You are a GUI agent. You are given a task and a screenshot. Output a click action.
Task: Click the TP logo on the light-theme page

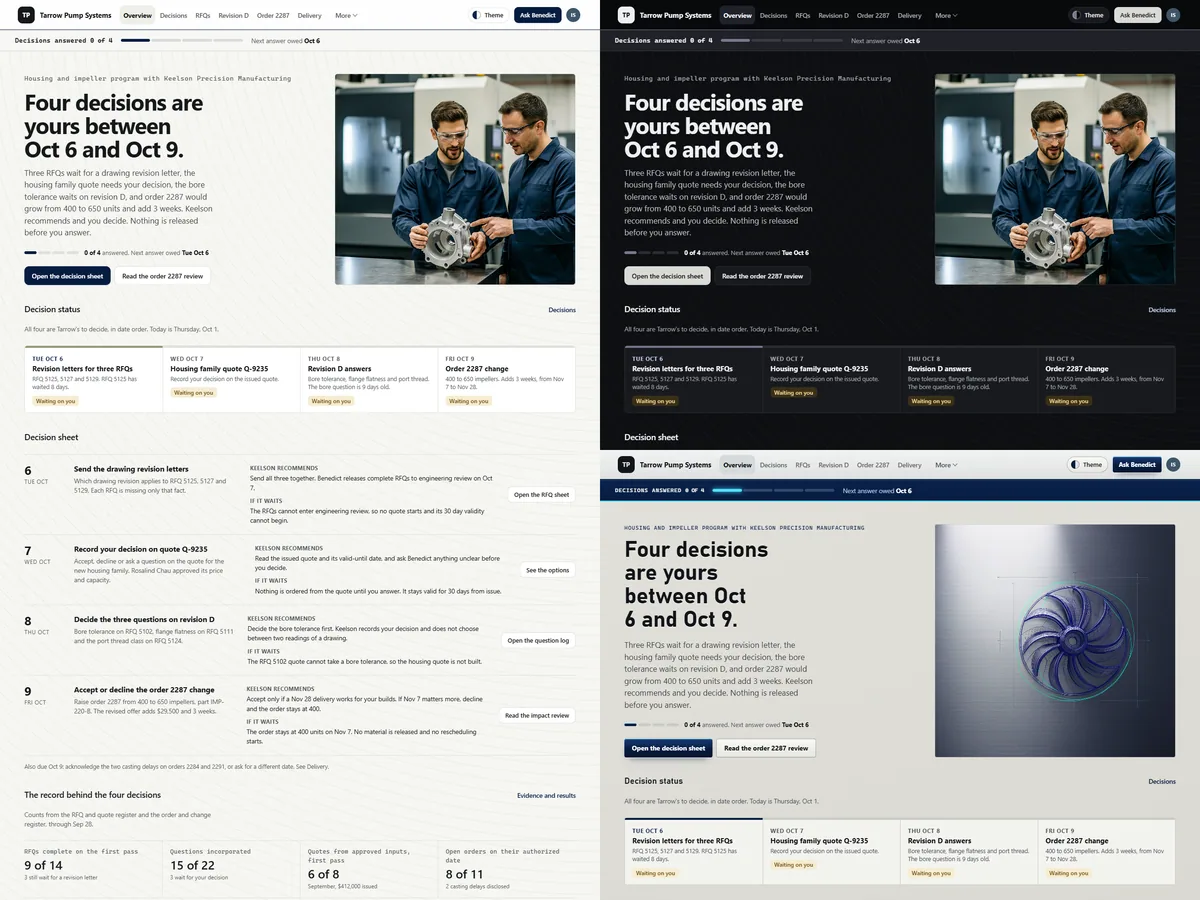pyautogui.click(x=25, y=15)
